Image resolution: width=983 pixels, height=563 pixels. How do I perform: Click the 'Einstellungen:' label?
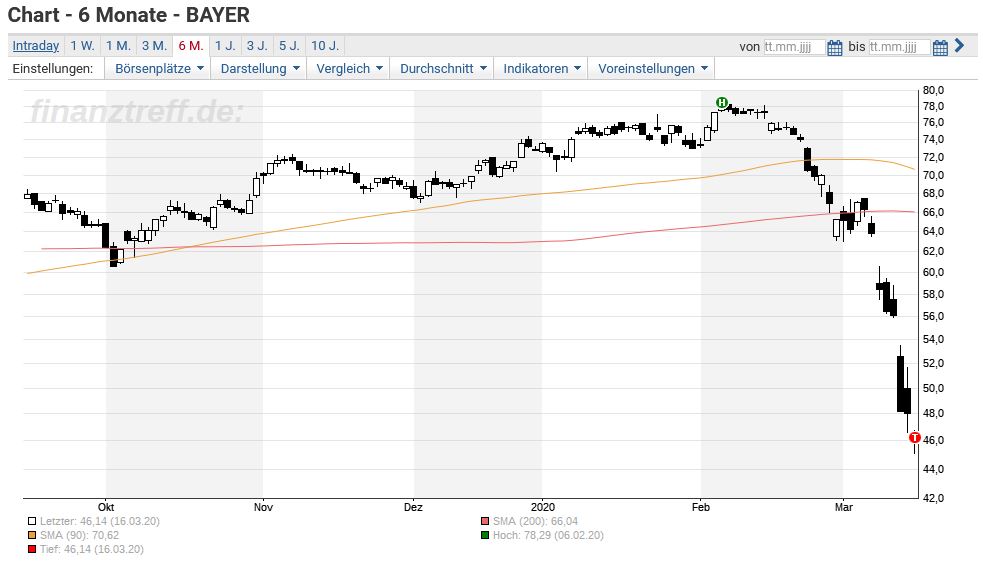coord(53,68)
